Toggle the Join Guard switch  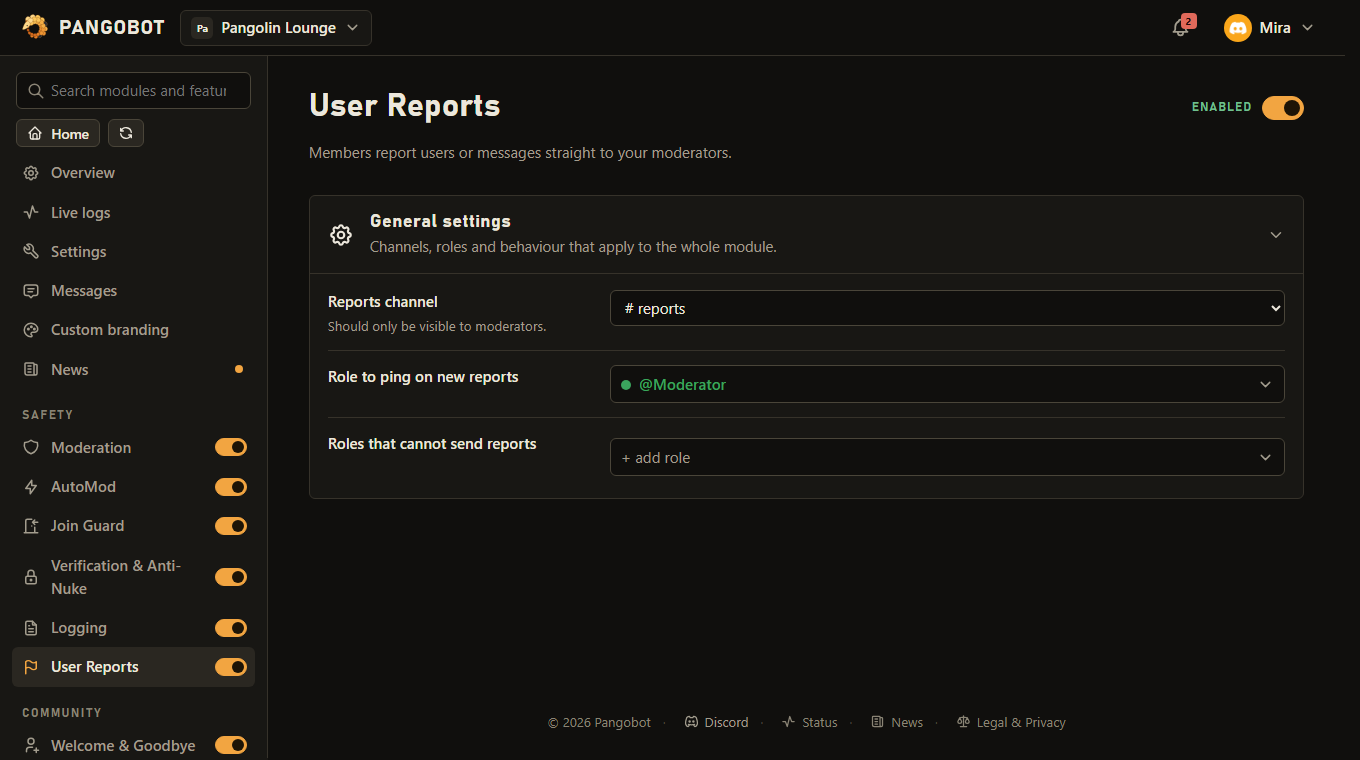(x=231, y=526)
